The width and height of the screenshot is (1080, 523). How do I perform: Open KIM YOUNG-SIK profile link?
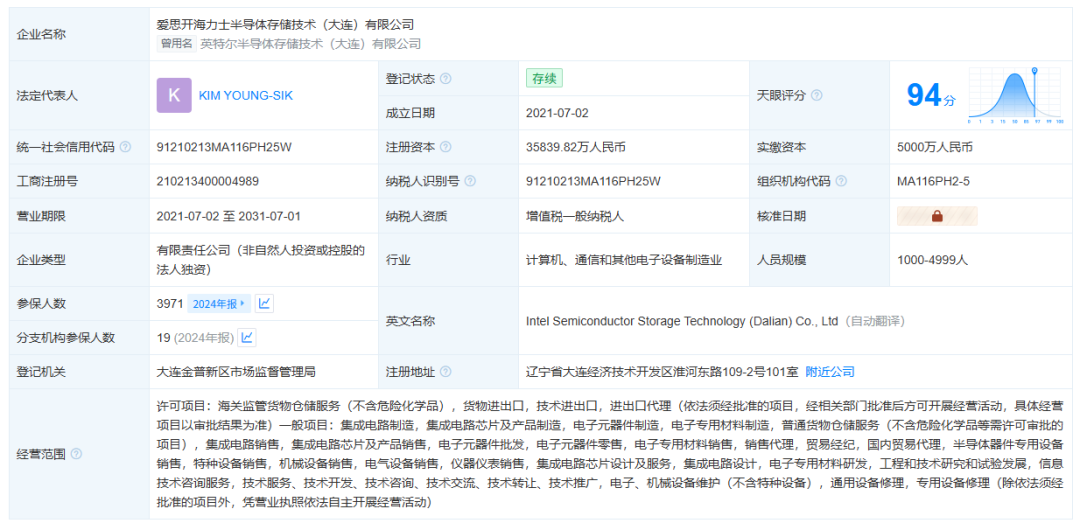[246, 96]
